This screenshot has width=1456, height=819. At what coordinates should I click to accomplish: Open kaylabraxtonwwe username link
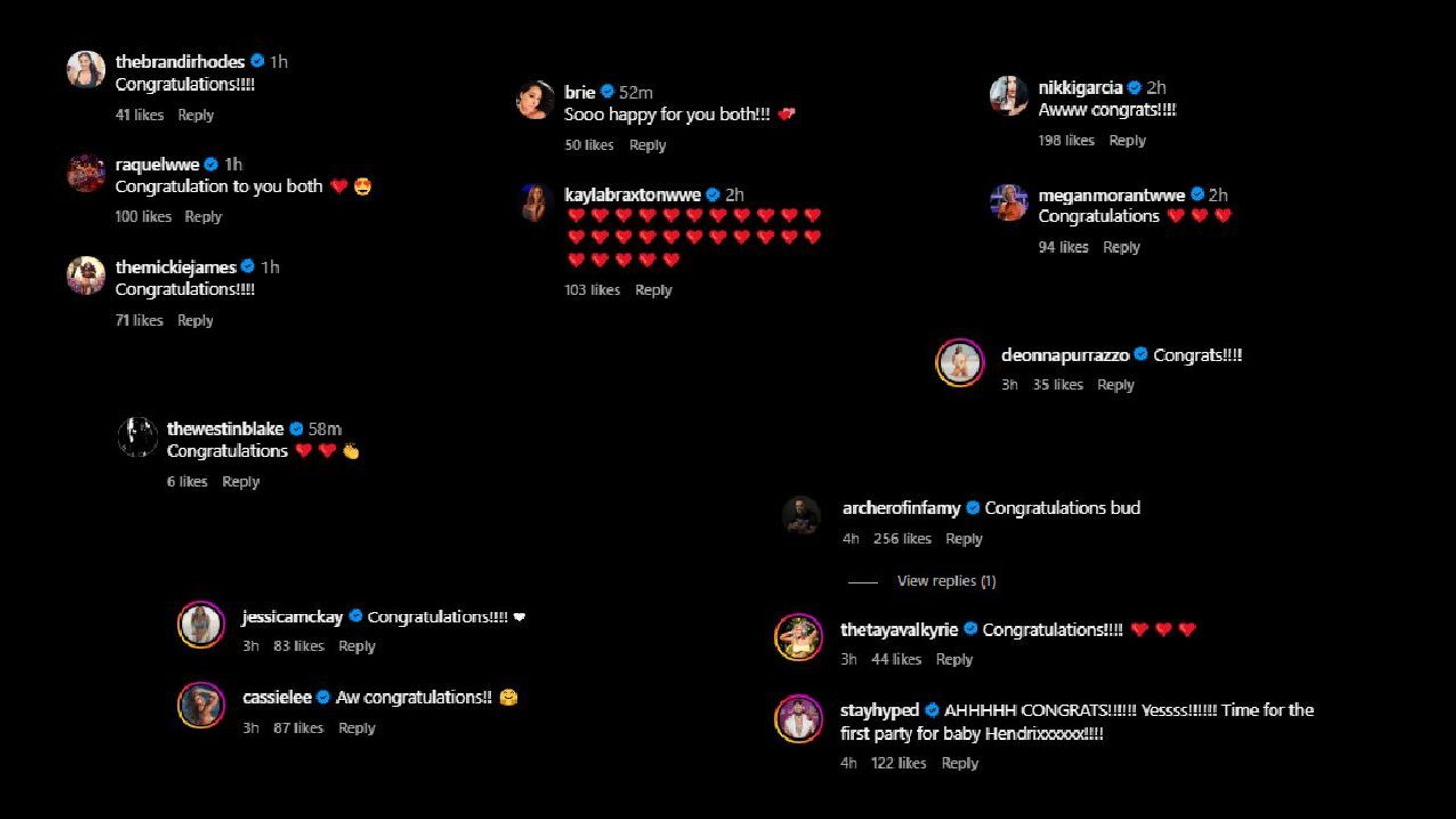pos(632,195)
